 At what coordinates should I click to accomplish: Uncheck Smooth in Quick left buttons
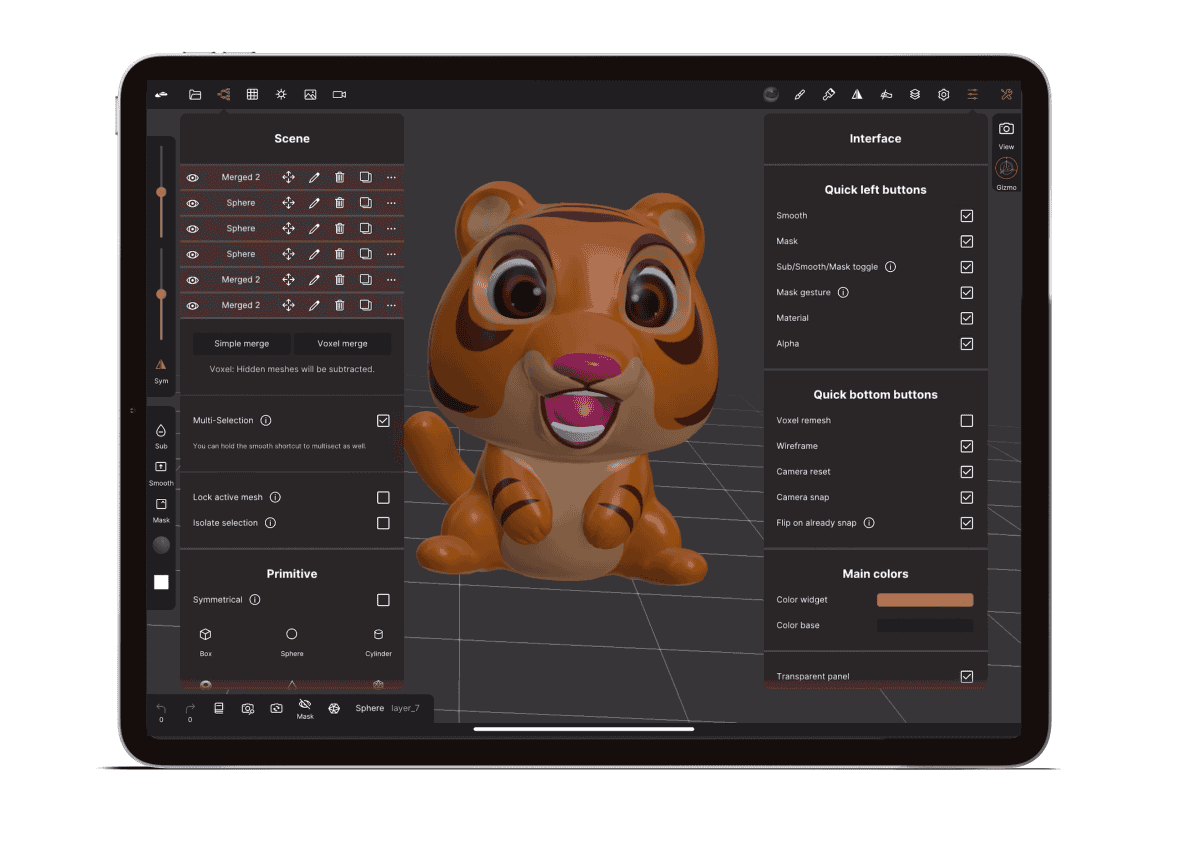pyautogui.click(x=967, y=216)
